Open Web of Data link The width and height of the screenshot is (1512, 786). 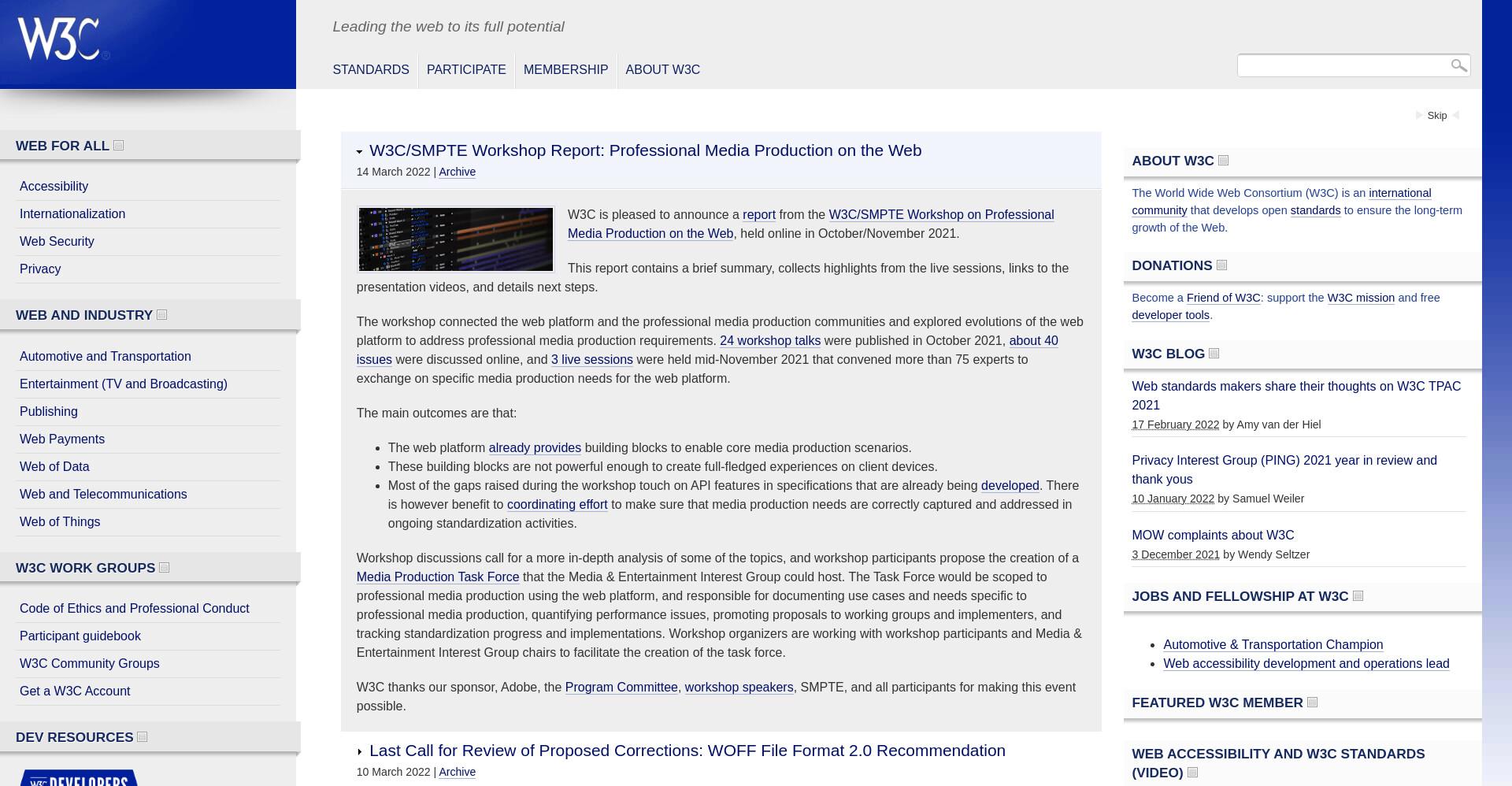click(x=54, y=467)
